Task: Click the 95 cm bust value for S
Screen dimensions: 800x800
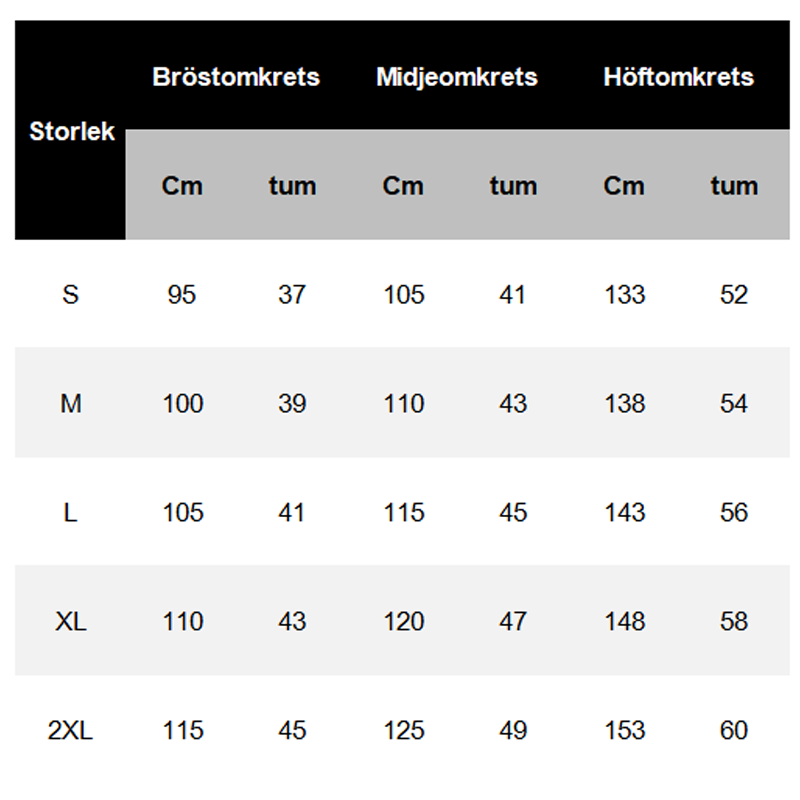Action: (x=182, y=295)
